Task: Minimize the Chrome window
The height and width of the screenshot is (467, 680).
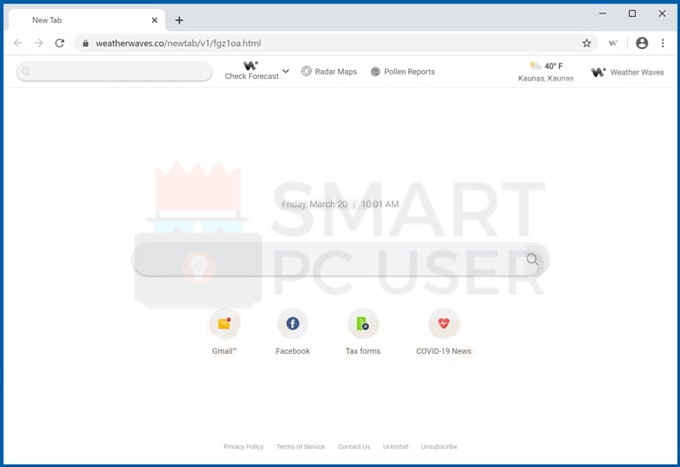Action: point(603,13)
